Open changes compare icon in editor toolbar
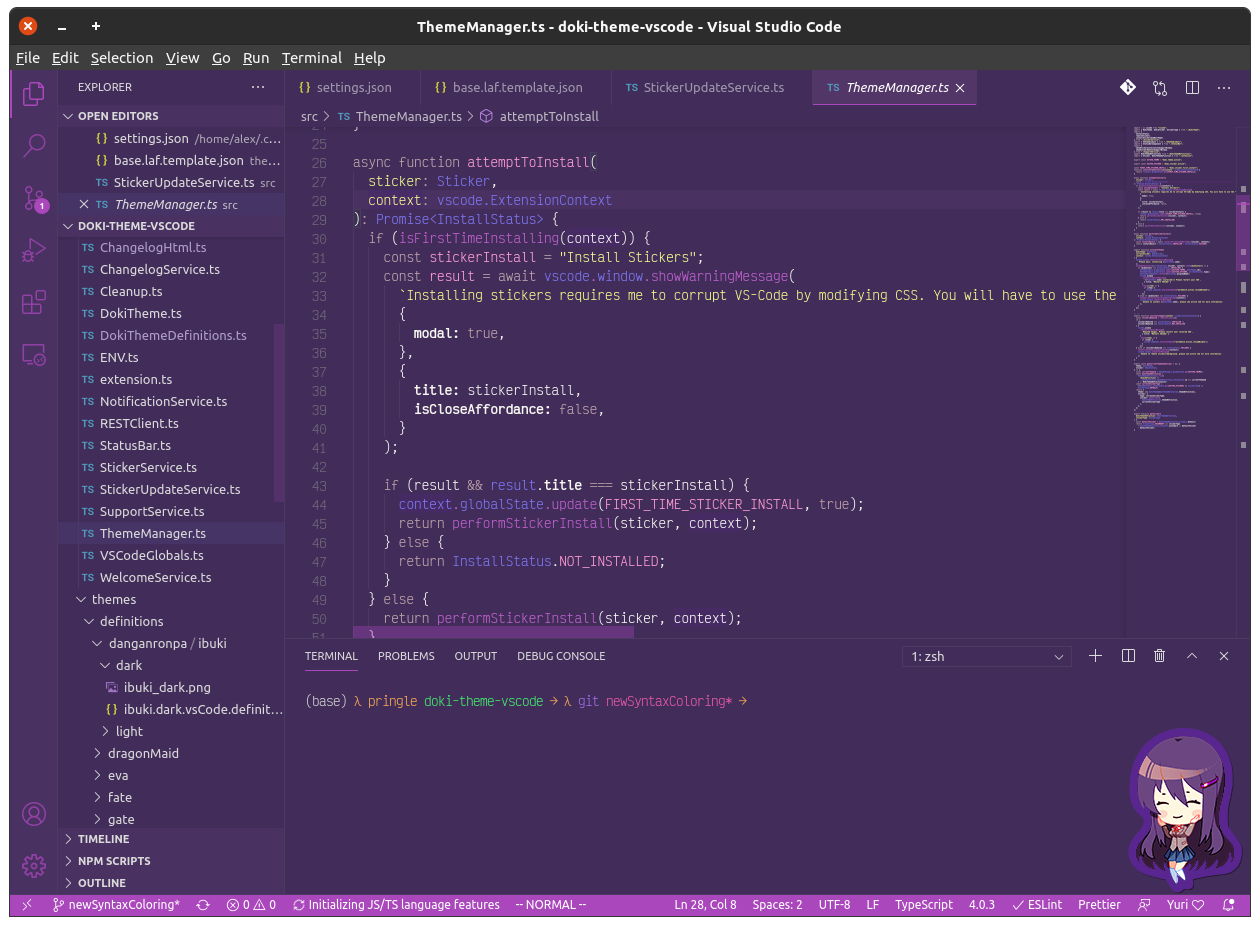The image size is (1260, 926). pyautogui.click(x=1160, y=87)
